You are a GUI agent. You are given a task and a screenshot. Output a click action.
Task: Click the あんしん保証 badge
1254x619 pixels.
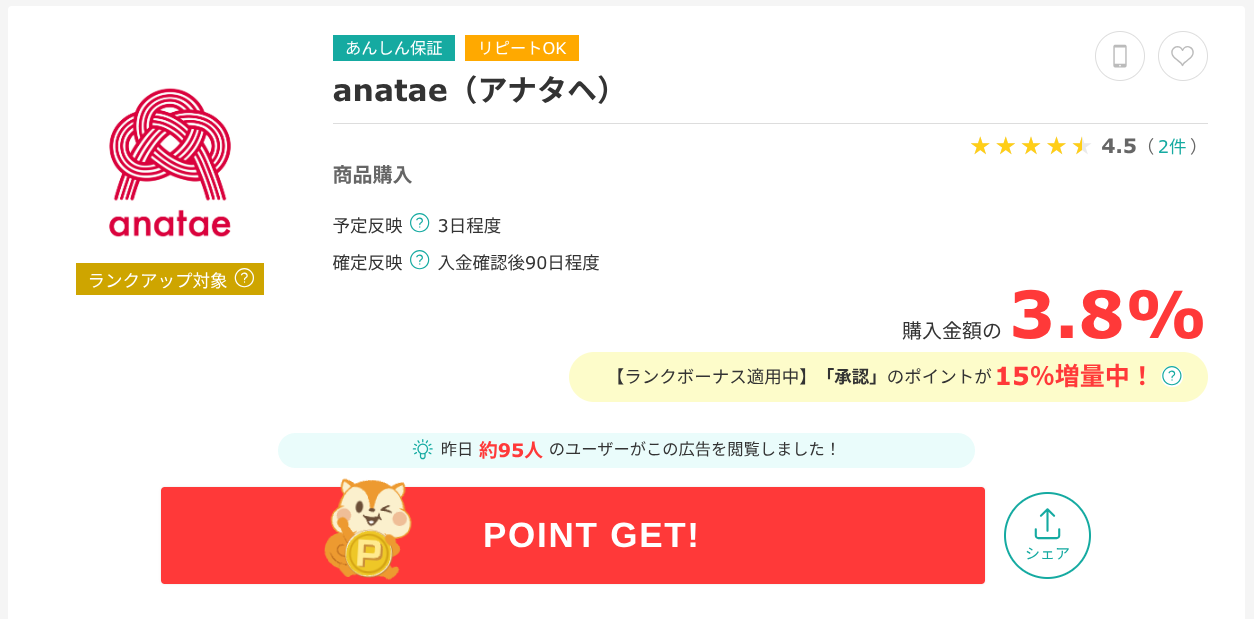click(394, 48)
